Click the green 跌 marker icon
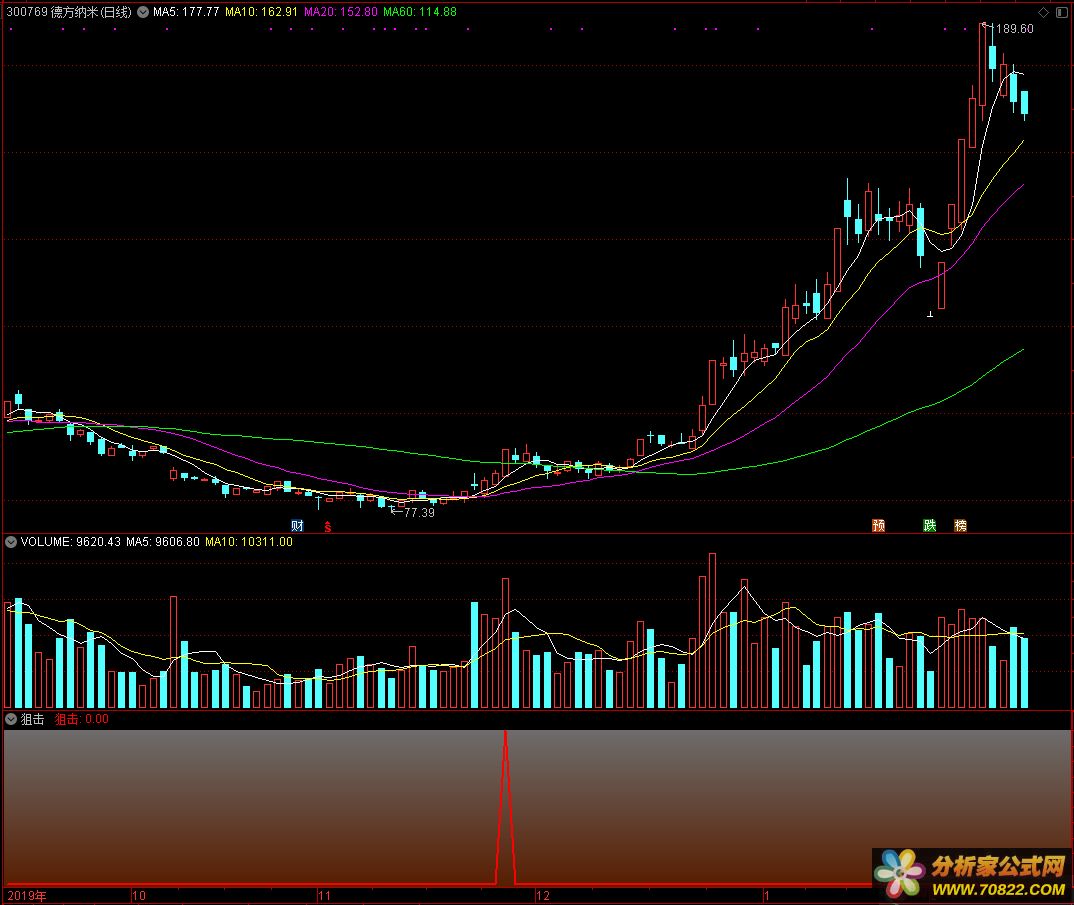 click(929, 525)
